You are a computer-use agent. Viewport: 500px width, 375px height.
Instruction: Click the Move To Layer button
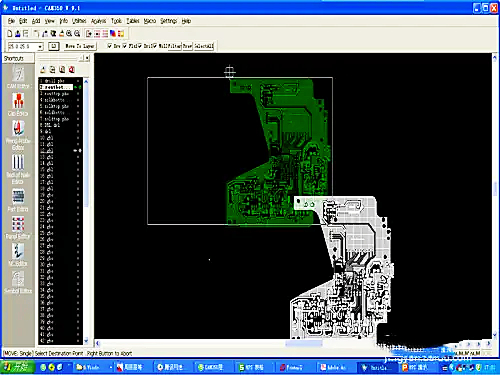coord(80,46)
